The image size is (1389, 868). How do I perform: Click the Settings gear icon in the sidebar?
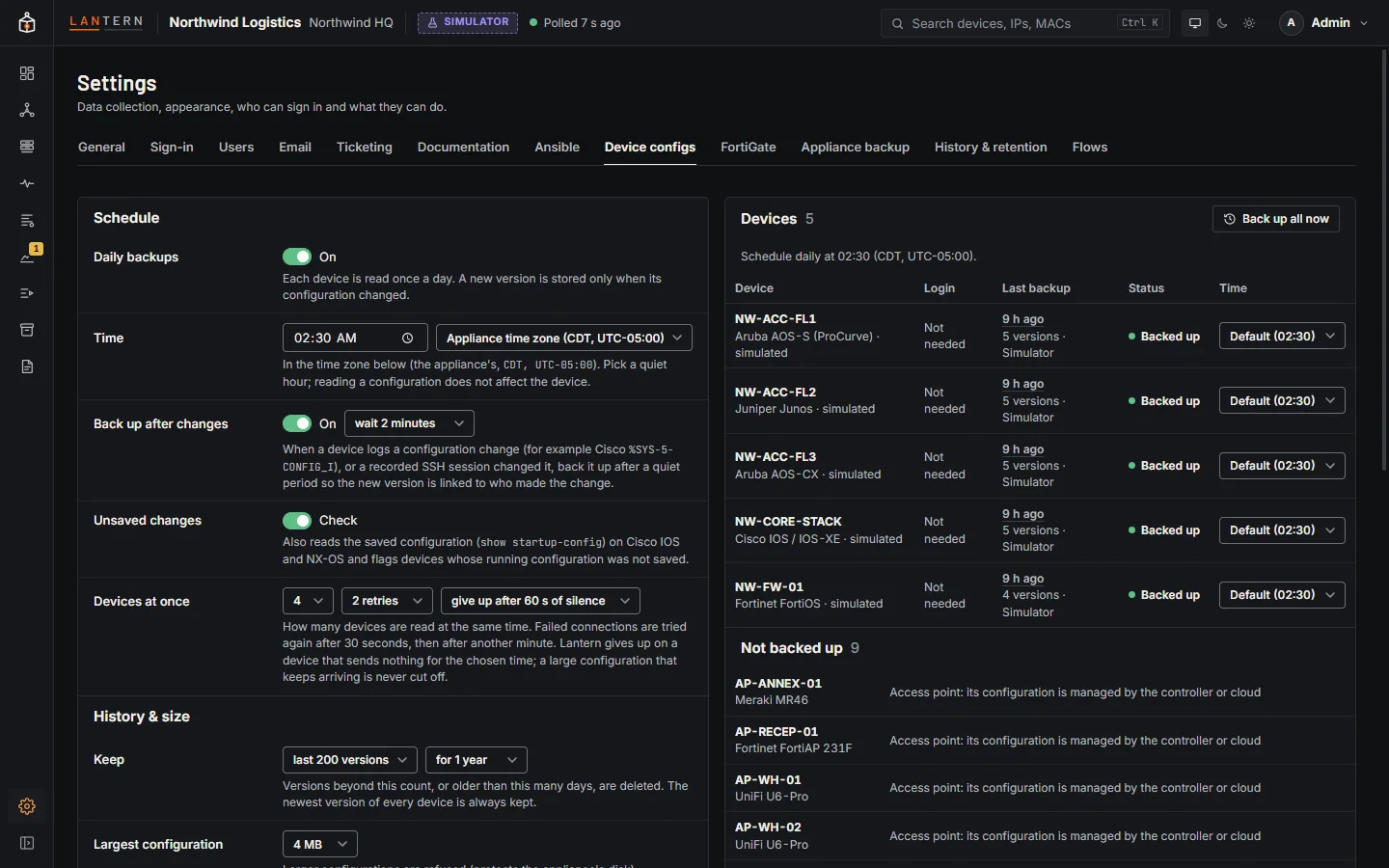[x=27, y=806]
